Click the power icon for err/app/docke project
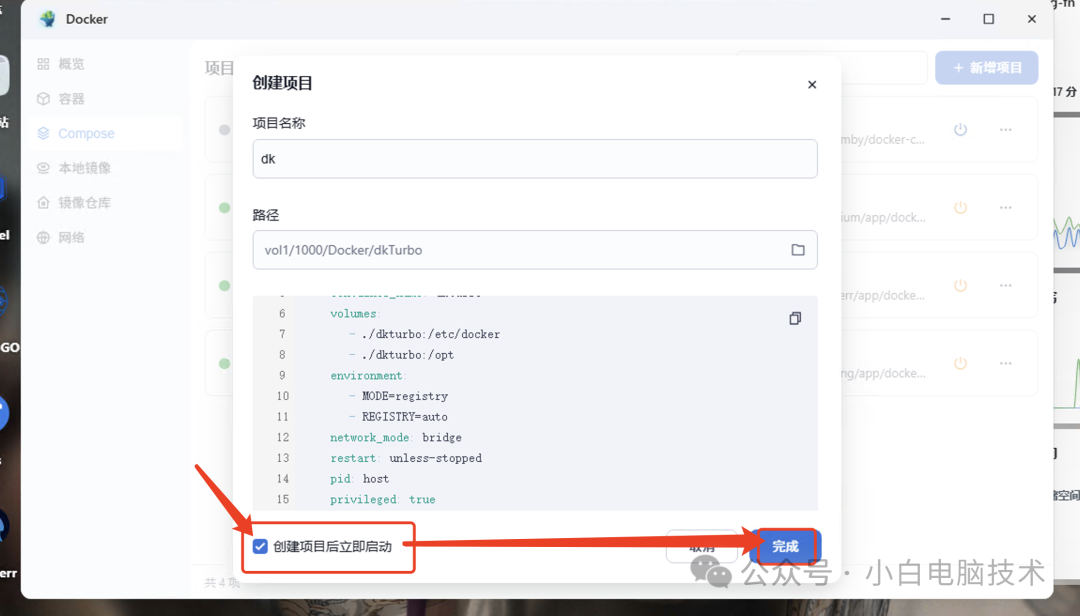Image resolution: width=1080 pixels, height=616 pixels. [960, 285]
